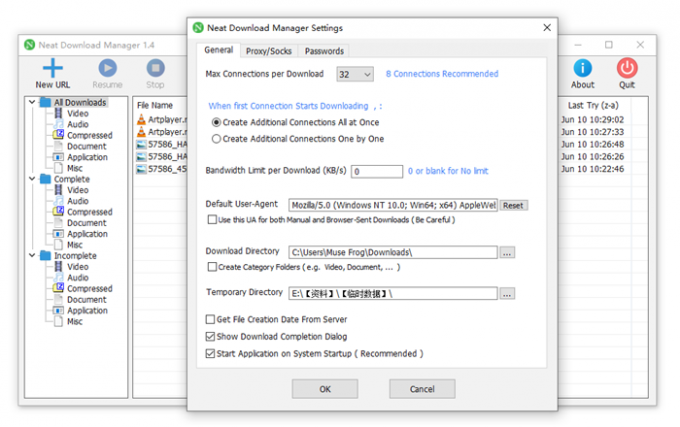Screen dimensions: 680x427
Task: Select Video under Complete
Action: coord(78,190)
